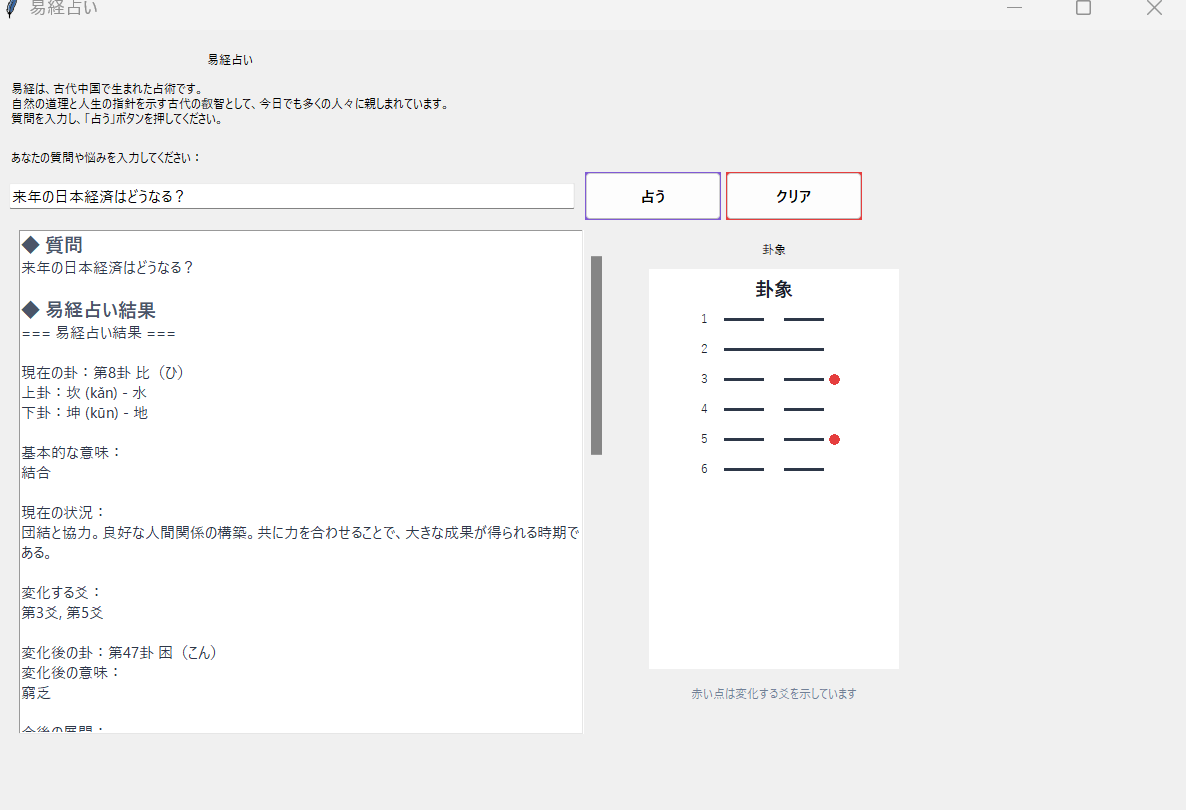Focus the question input field

291,197
